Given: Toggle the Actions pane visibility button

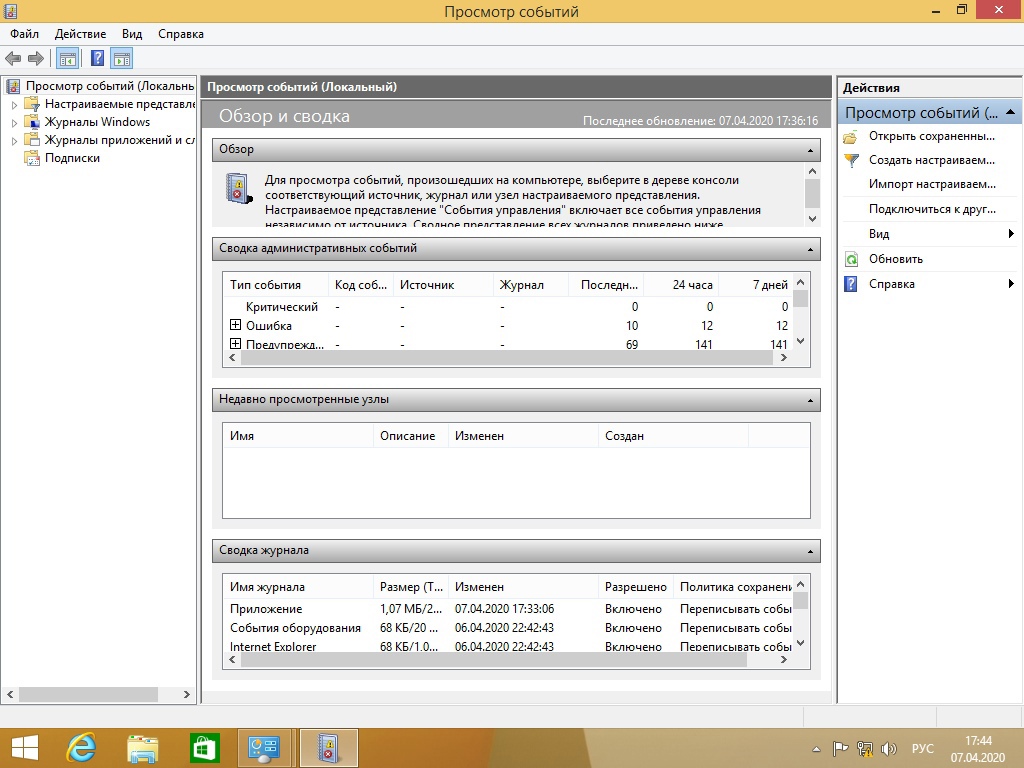Looking at the screenshot, I should [x=122, y=59].
